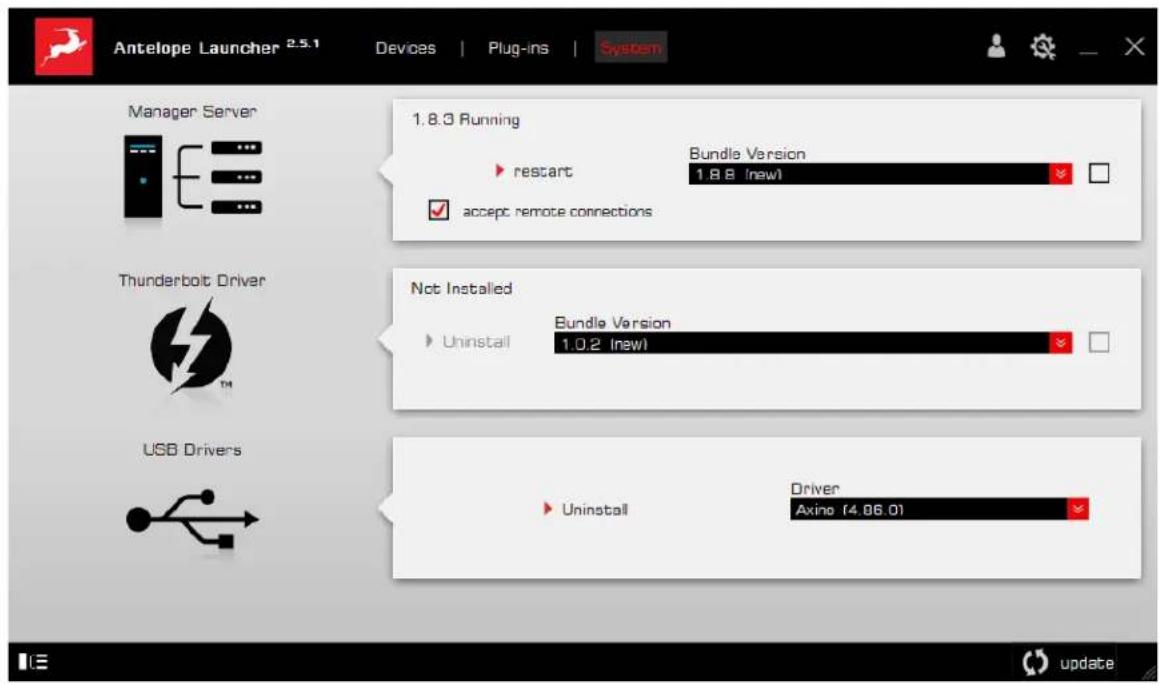The width and height of the screenshot is (1159, 684).
Task: Click the red arrow beside USB Uninstall
Action: click(548, 509)
